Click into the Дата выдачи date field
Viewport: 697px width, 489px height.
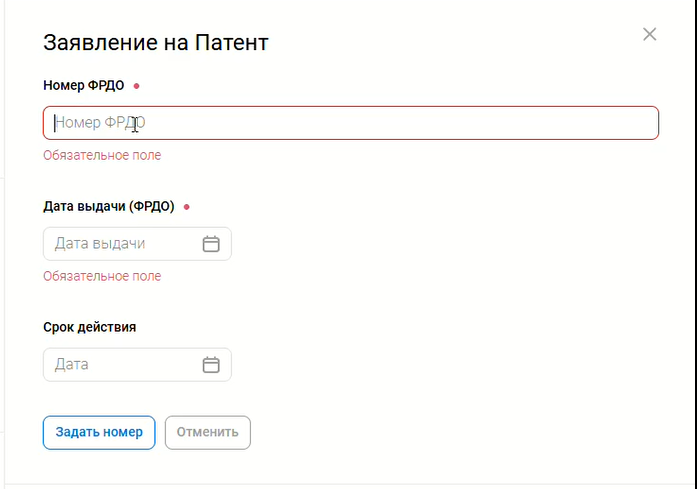tap(120, 244)
